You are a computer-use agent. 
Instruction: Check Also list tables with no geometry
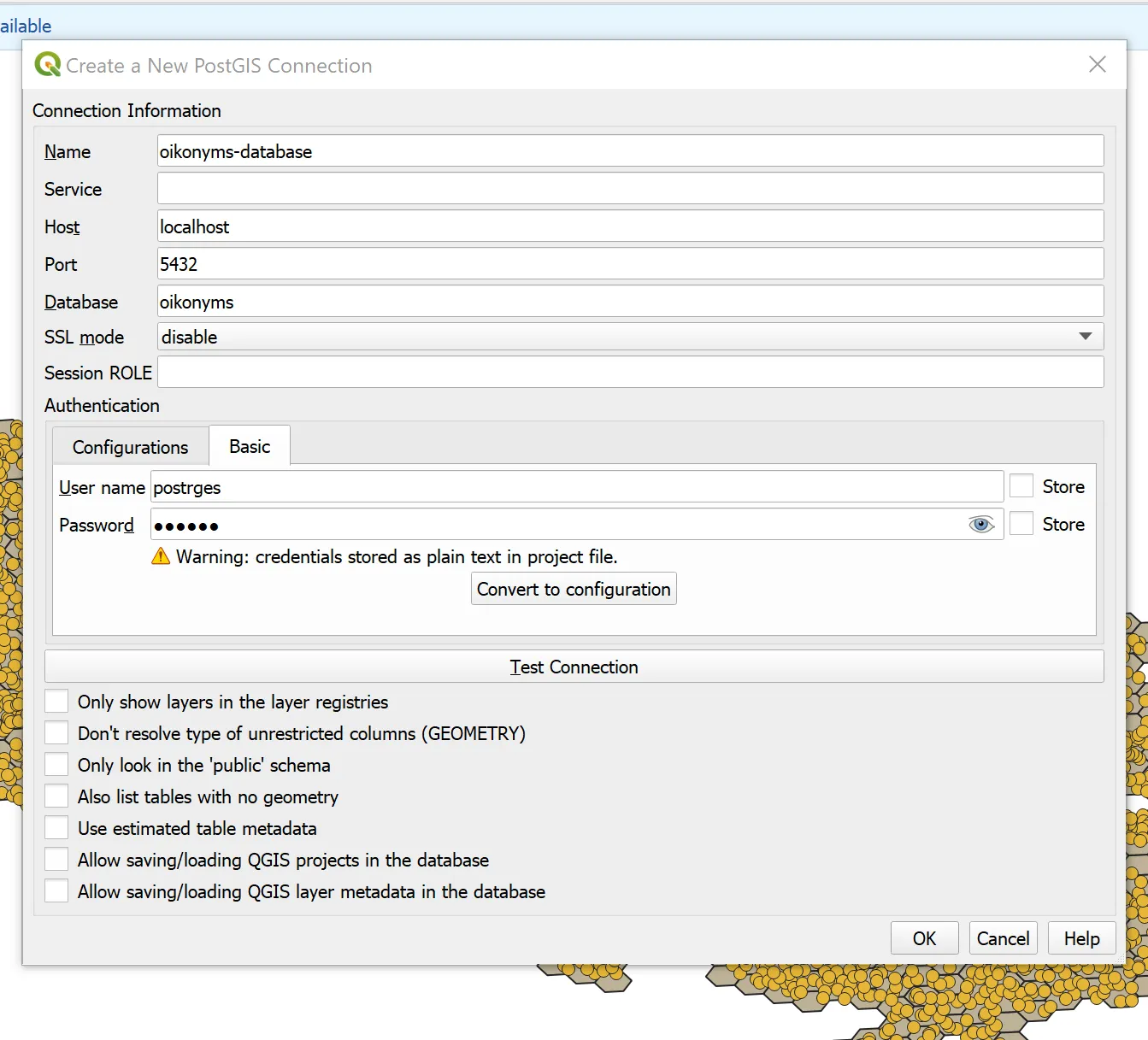point(56,796)
